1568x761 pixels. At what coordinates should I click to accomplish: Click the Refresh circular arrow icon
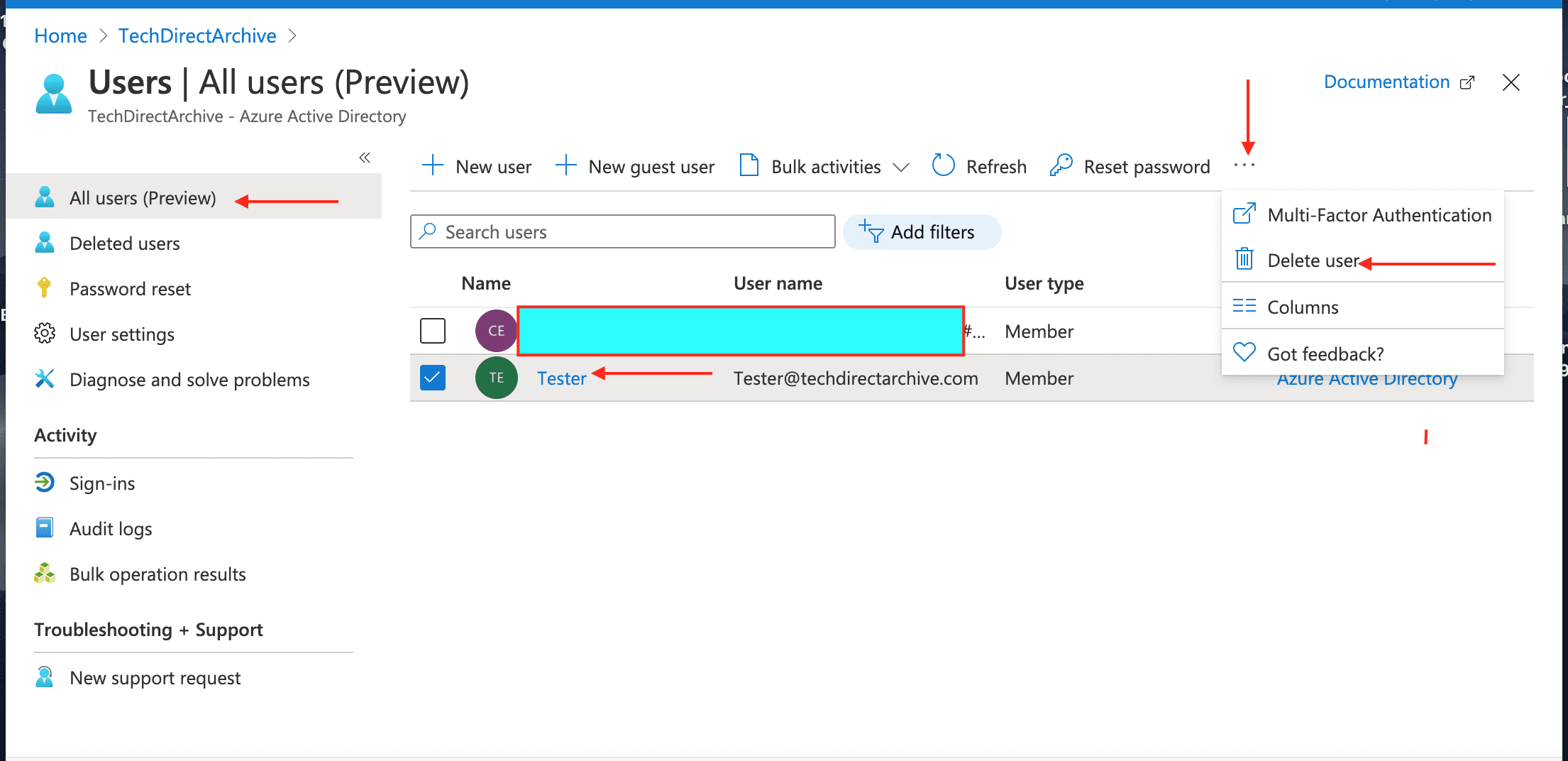[x=943, y=166]
